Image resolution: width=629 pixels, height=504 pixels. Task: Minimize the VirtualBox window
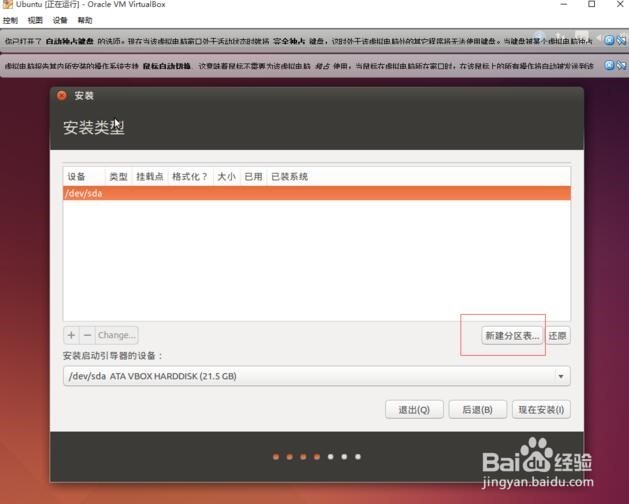[564, 4]
